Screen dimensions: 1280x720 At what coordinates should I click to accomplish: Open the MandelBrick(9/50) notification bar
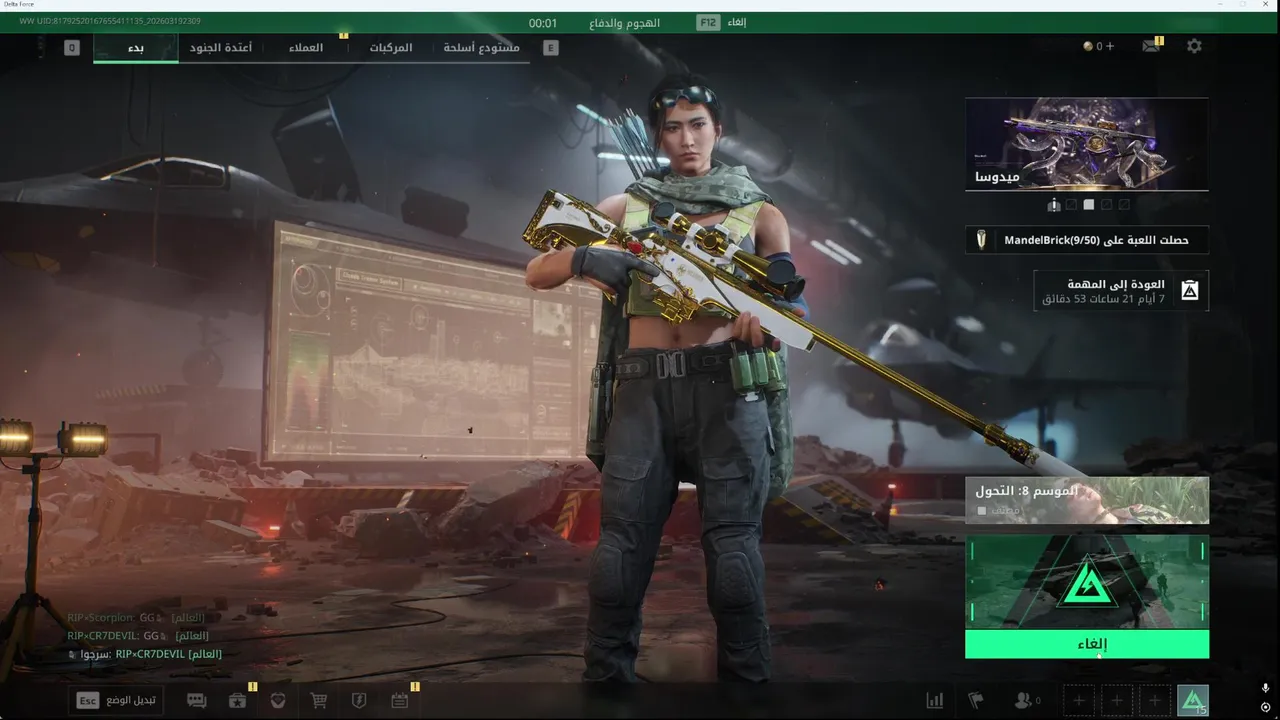point(1087,240)
